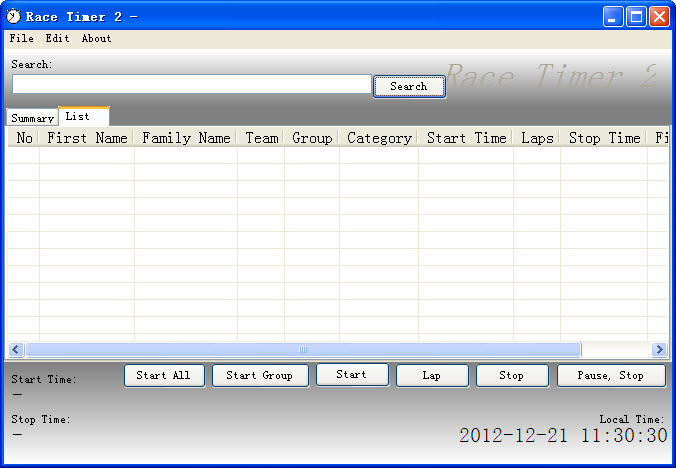This screenshot has height=468, width=676.
Task: Click the Team column header
Action: 261,138
